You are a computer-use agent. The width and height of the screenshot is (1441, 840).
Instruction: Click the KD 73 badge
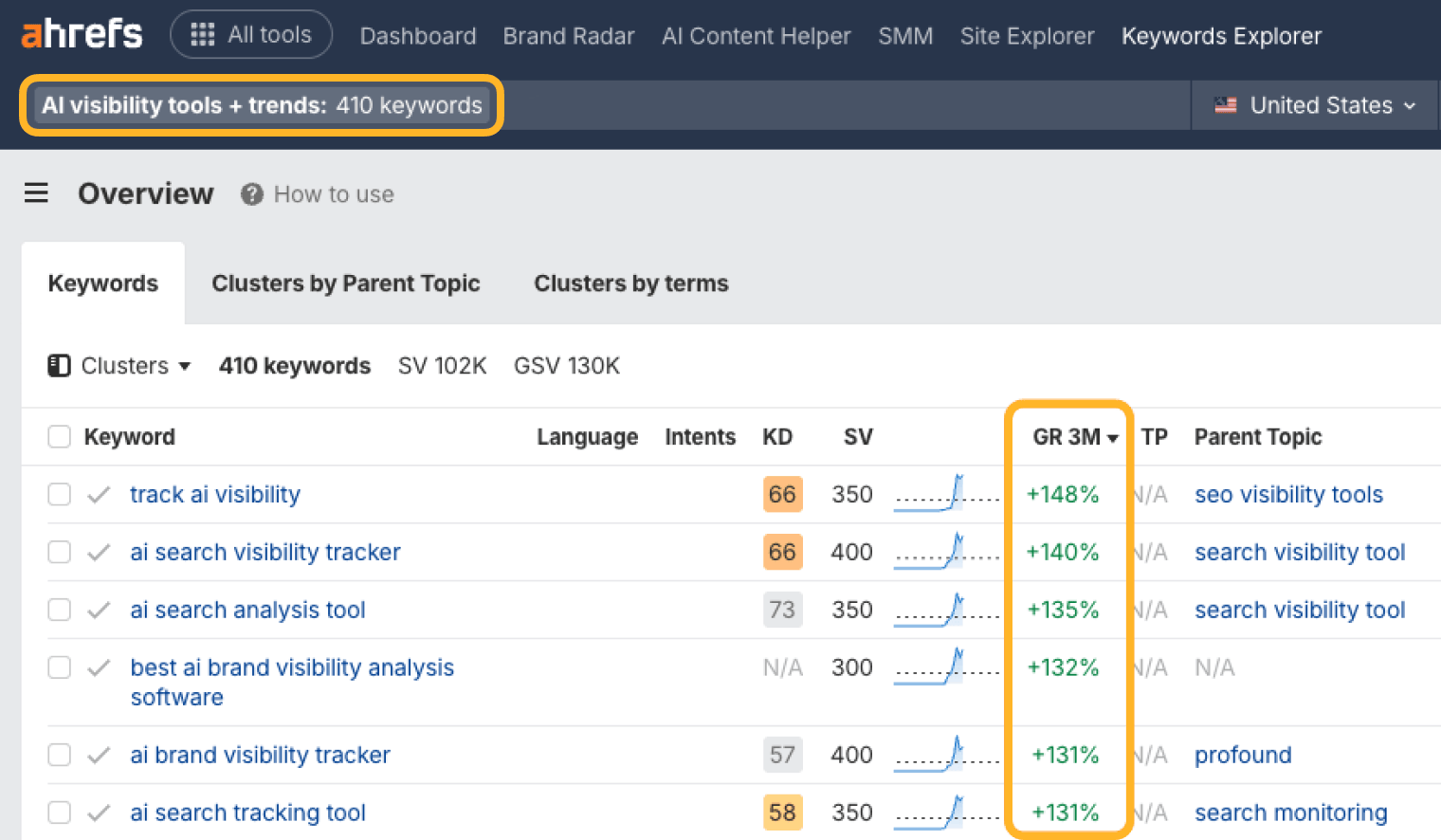pyautogui.click(x=783, y=611)
